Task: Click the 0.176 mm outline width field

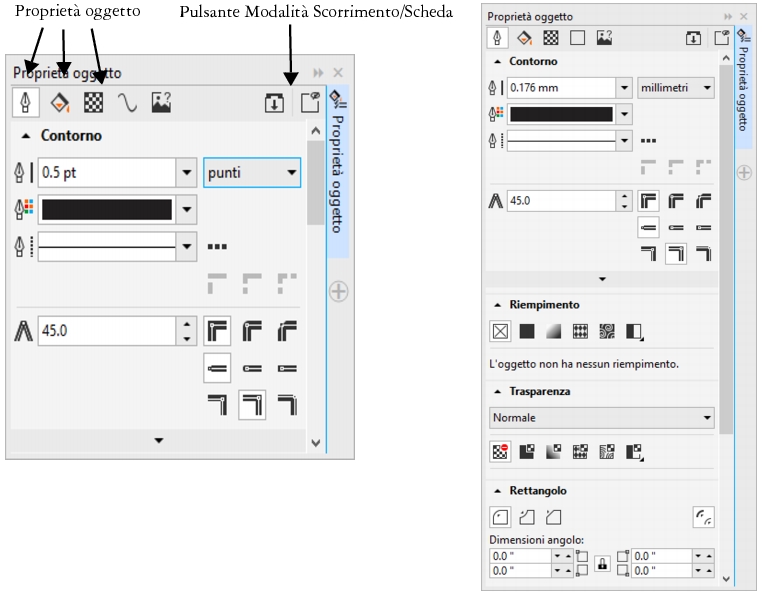Action: click(x=561, y=88)
